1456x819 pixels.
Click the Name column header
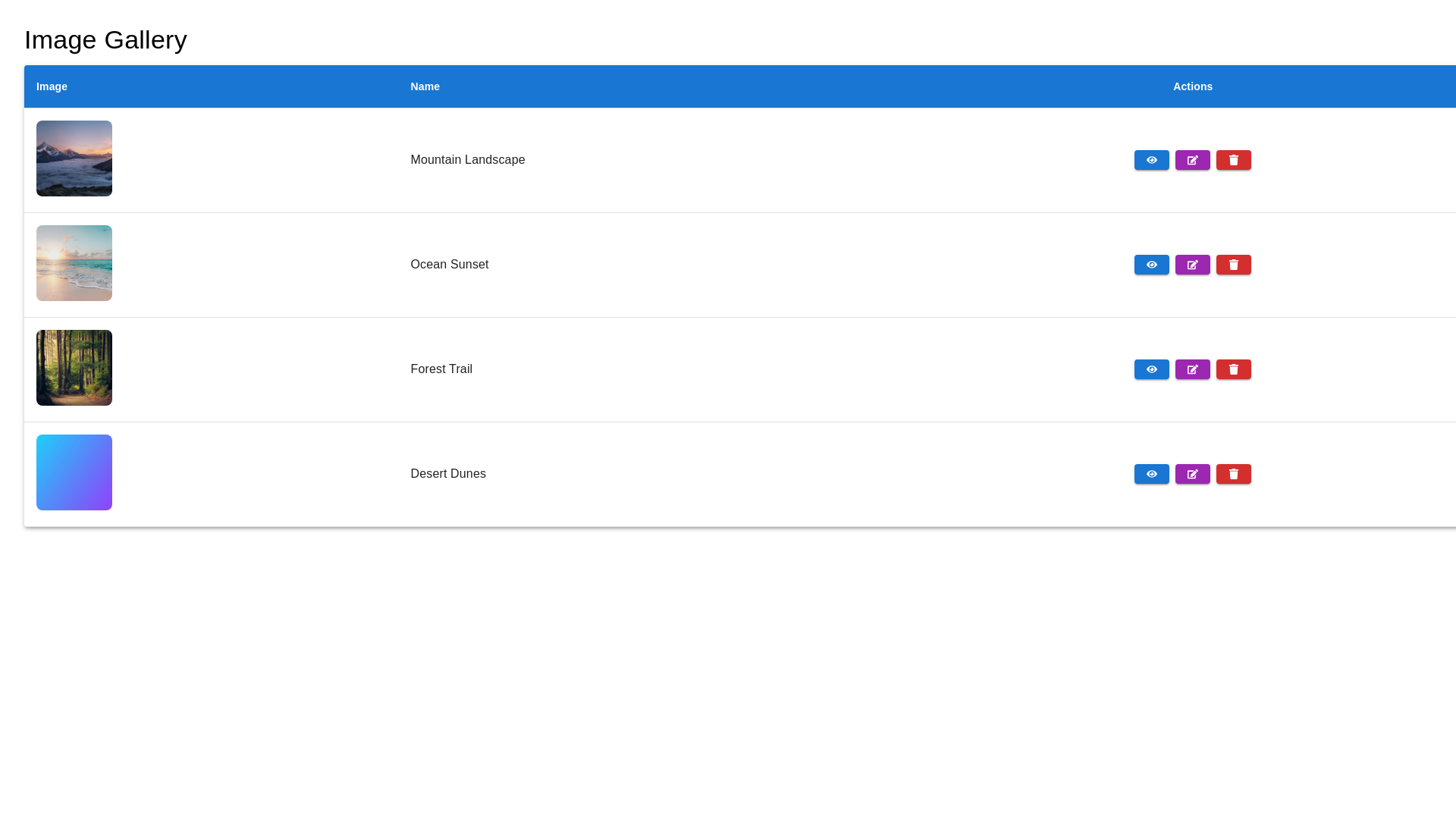coord(425,86)
